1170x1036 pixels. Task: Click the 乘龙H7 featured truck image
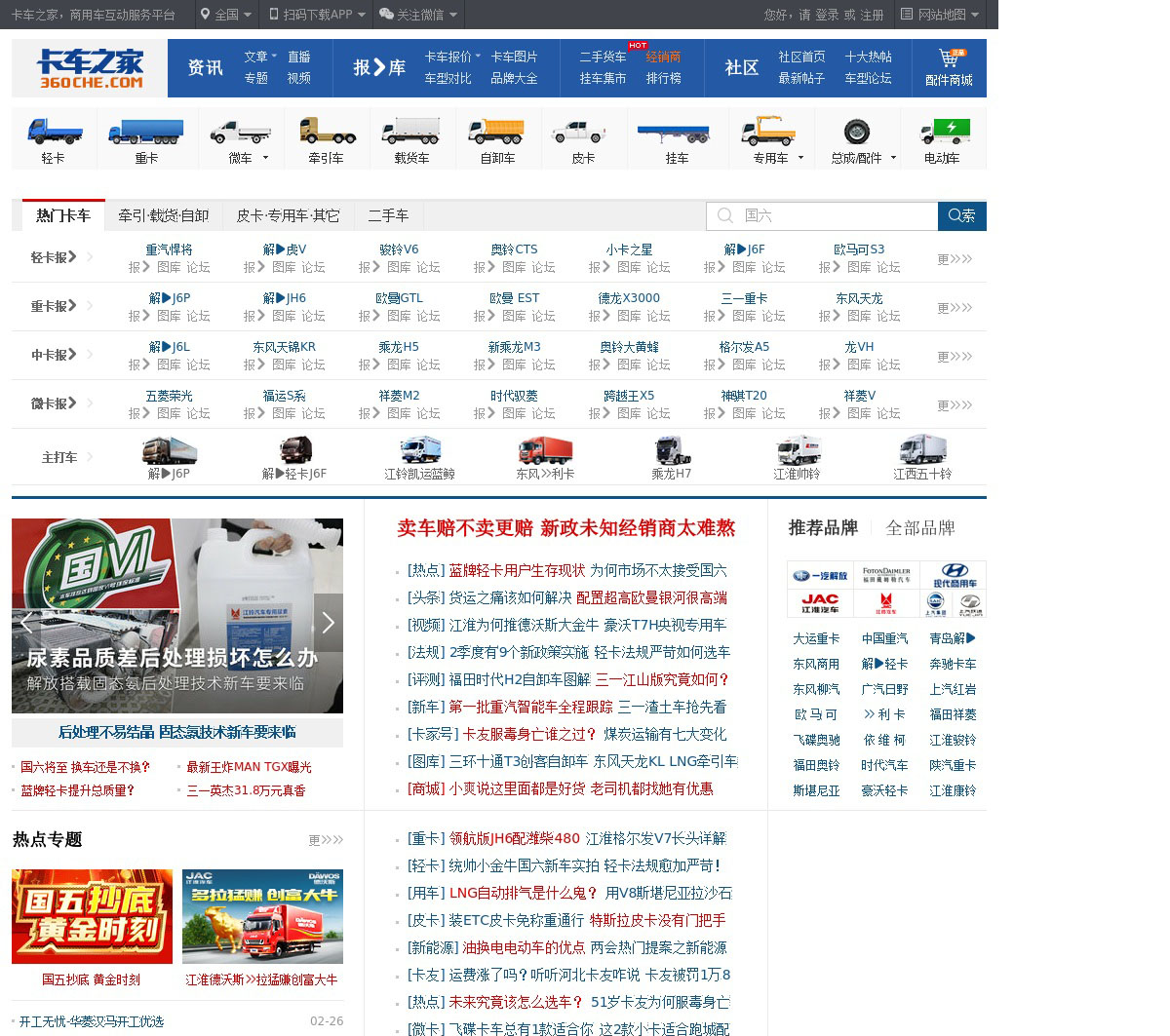(672, 449)
